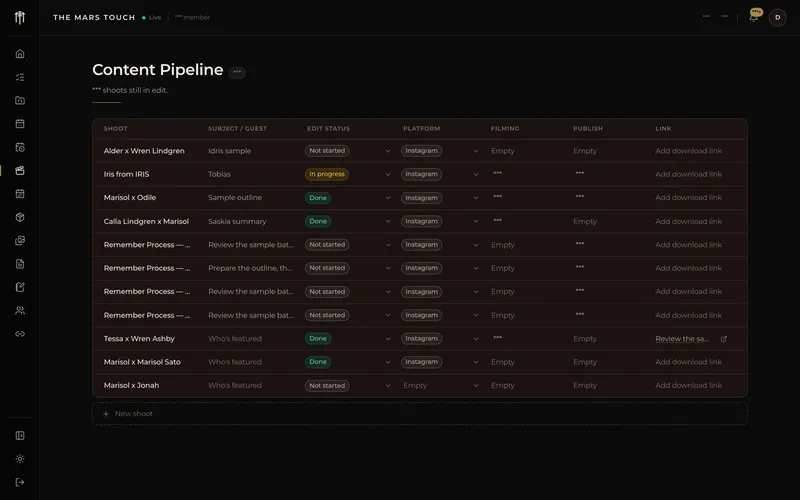Screen dimensions: 800x500
Task: Open the plain calendar icon in sidebar
Action: (x=20, y=123)
